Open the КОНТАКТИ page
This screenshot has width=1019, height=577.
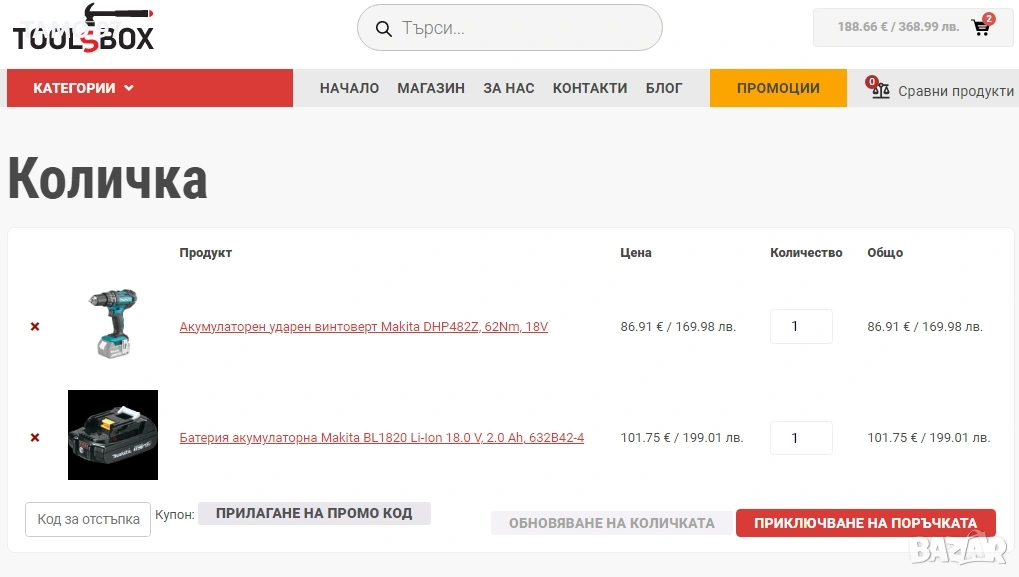[x=590, y=88]
